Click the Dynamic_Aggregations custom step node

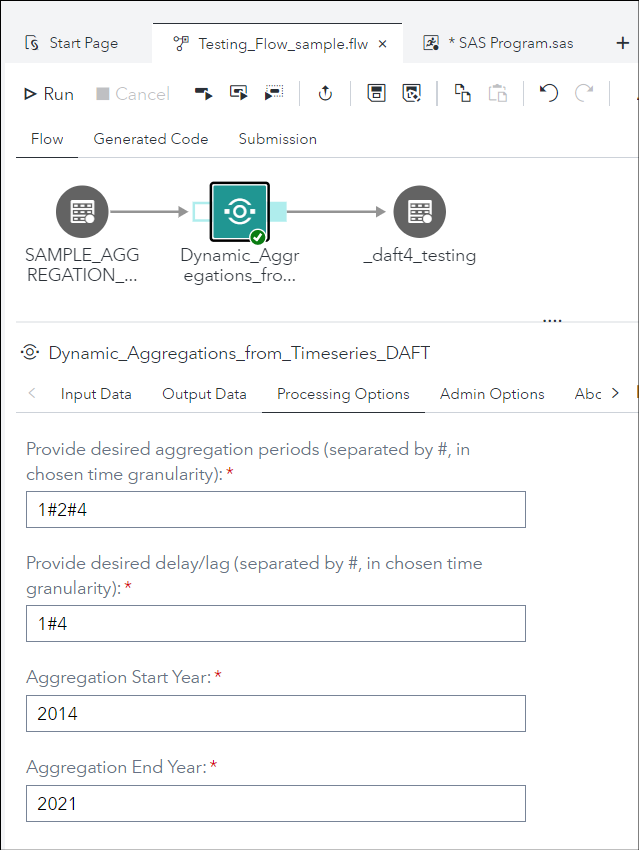[x=240, y=211]
